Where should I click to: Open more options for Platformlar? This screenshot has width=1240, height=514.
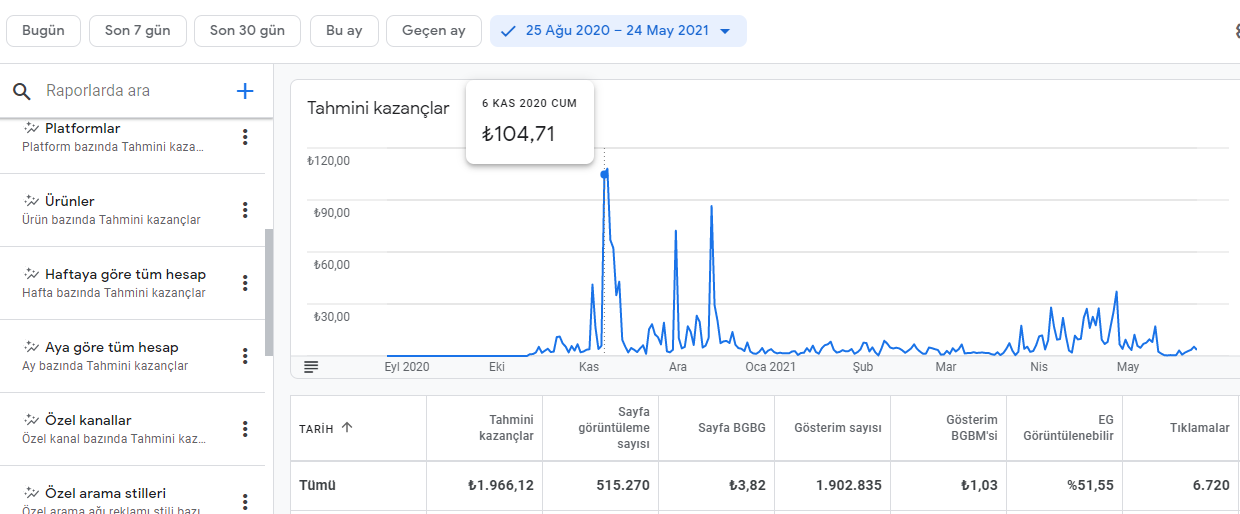[x=245, y=137]
